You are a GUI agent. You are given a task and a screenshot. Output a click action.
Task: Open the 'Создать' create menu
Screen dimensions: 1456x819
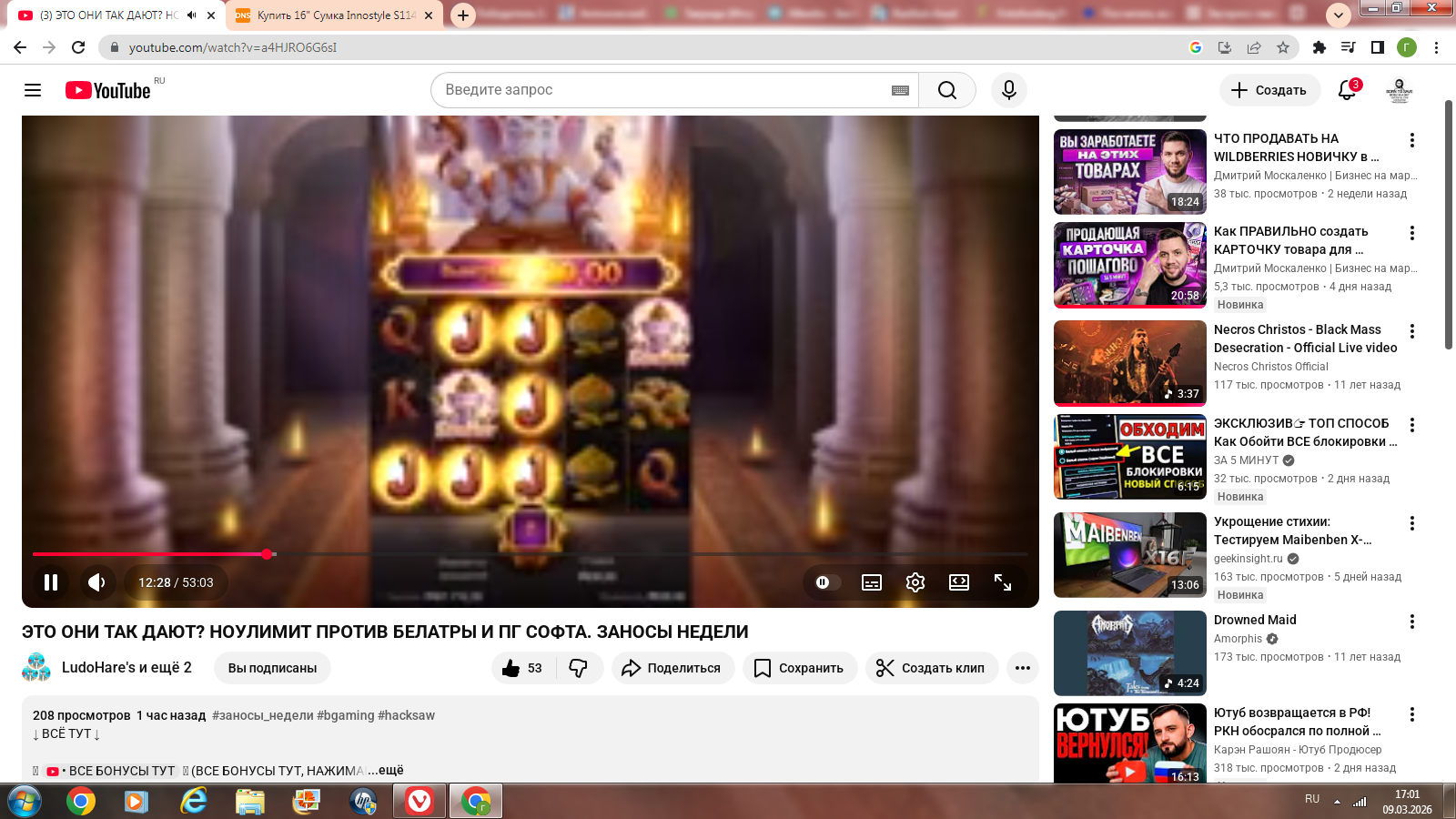[x=1269, y=90]
